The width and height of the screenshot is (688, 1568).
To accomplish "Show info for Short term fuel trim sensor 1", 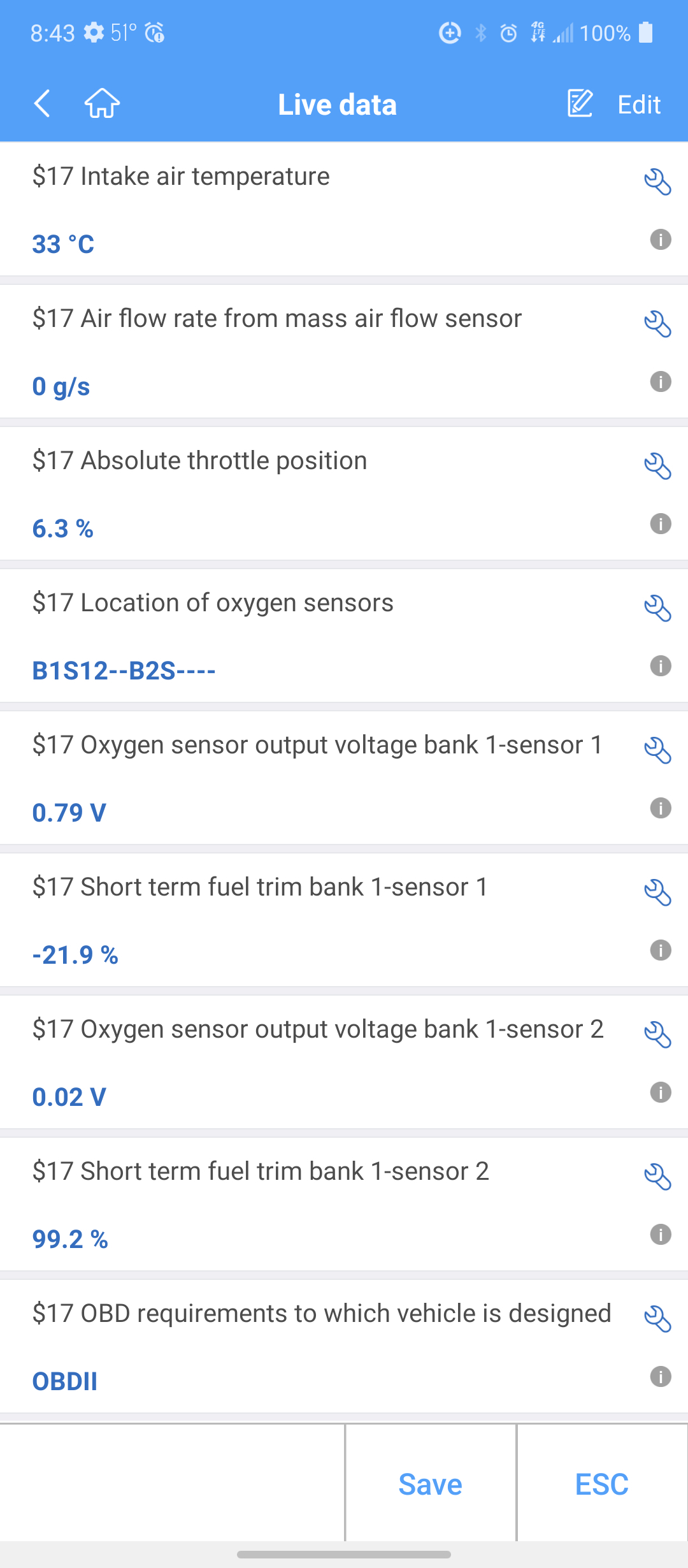I will (661, 950).
